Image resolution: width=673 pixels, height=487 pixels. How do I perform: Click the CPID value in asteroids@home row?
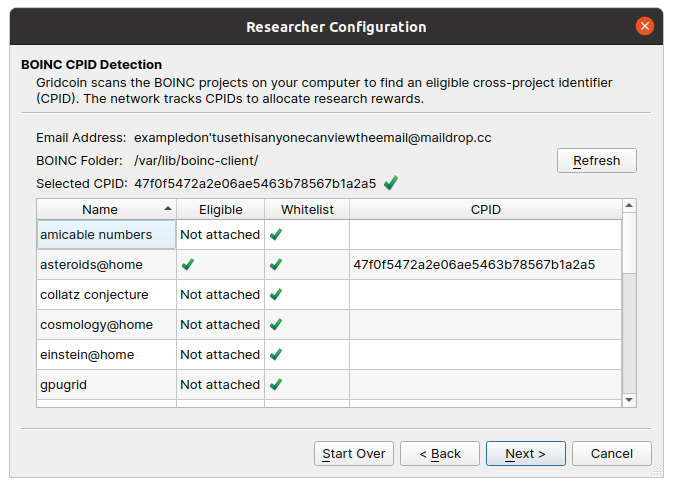point(474,264)
